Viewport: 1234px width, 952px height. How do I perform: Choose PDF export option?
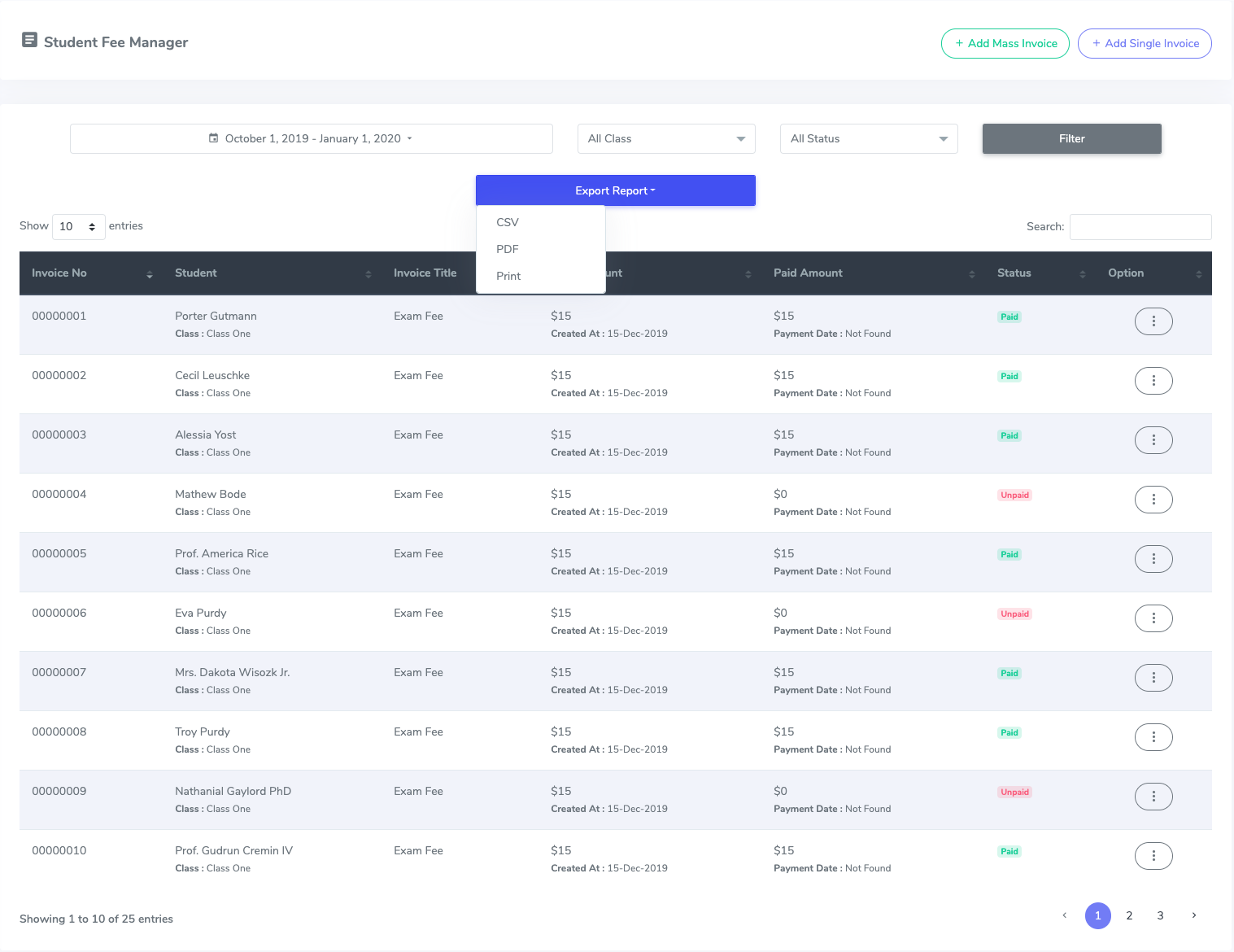[508, 249]
